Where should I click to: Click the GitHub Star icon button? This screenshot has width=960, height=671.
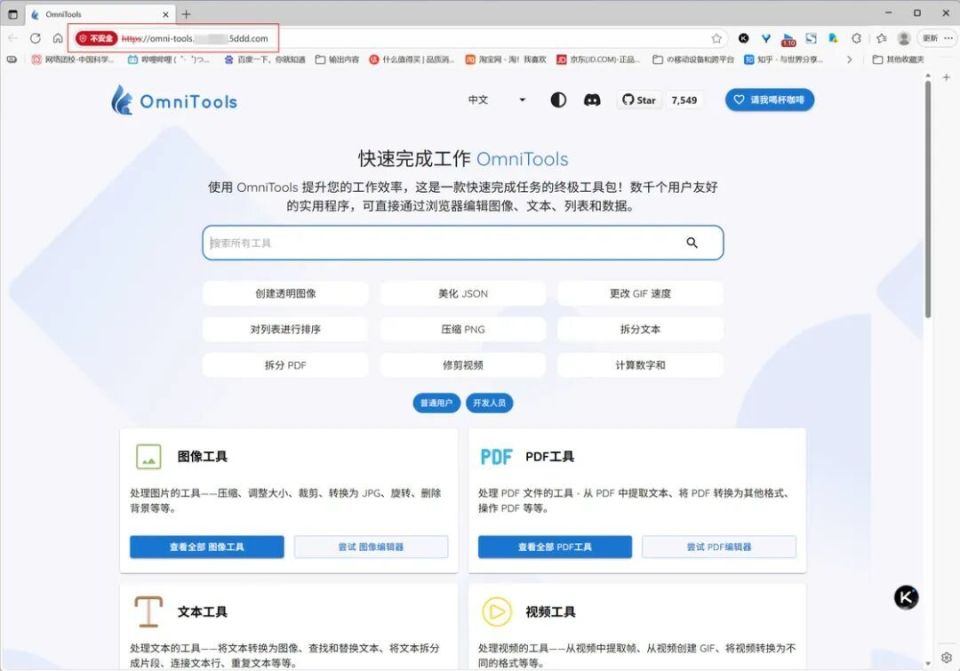click(x=637, y=100)
